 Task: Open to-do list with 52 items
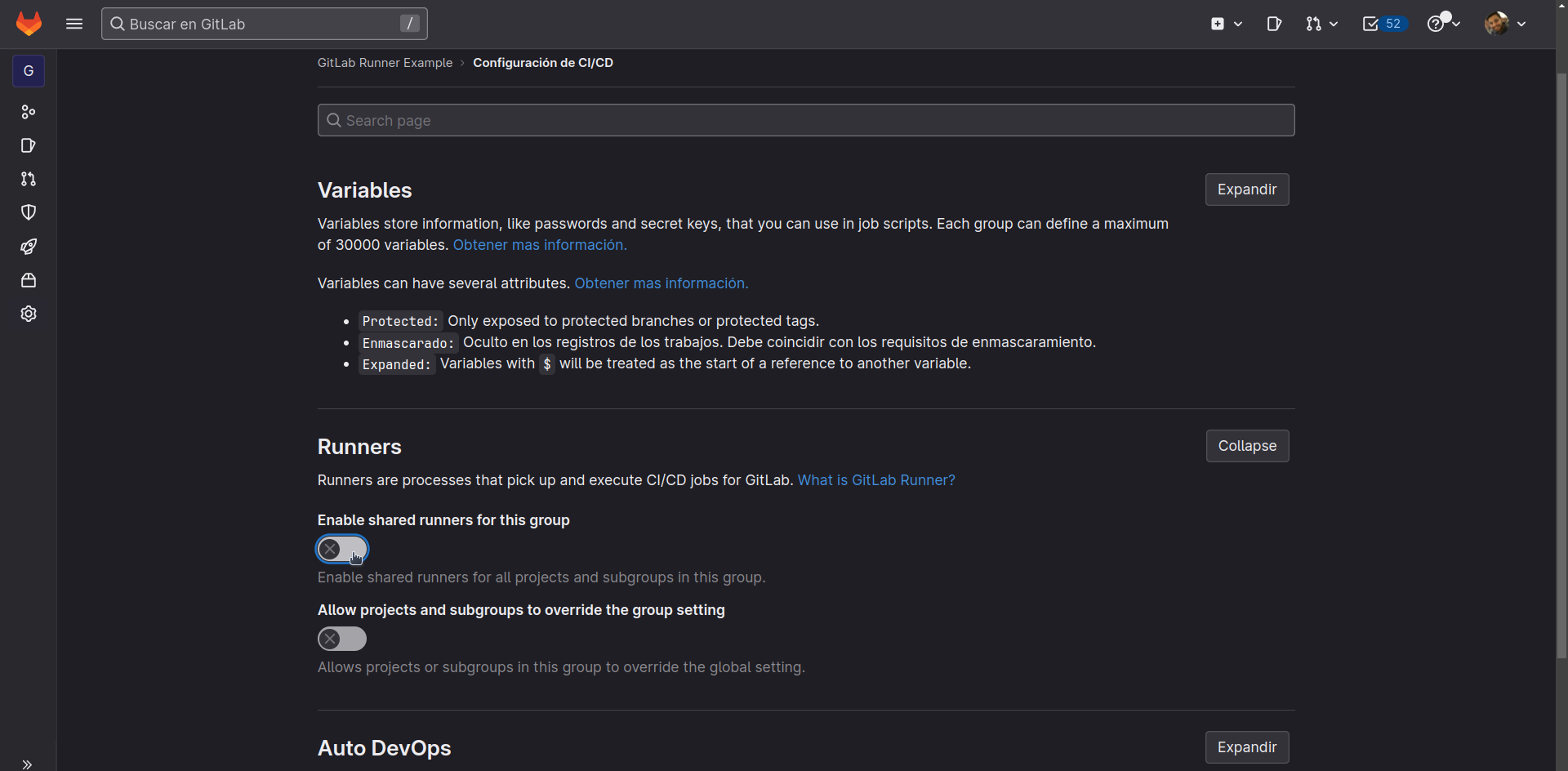1384,24
